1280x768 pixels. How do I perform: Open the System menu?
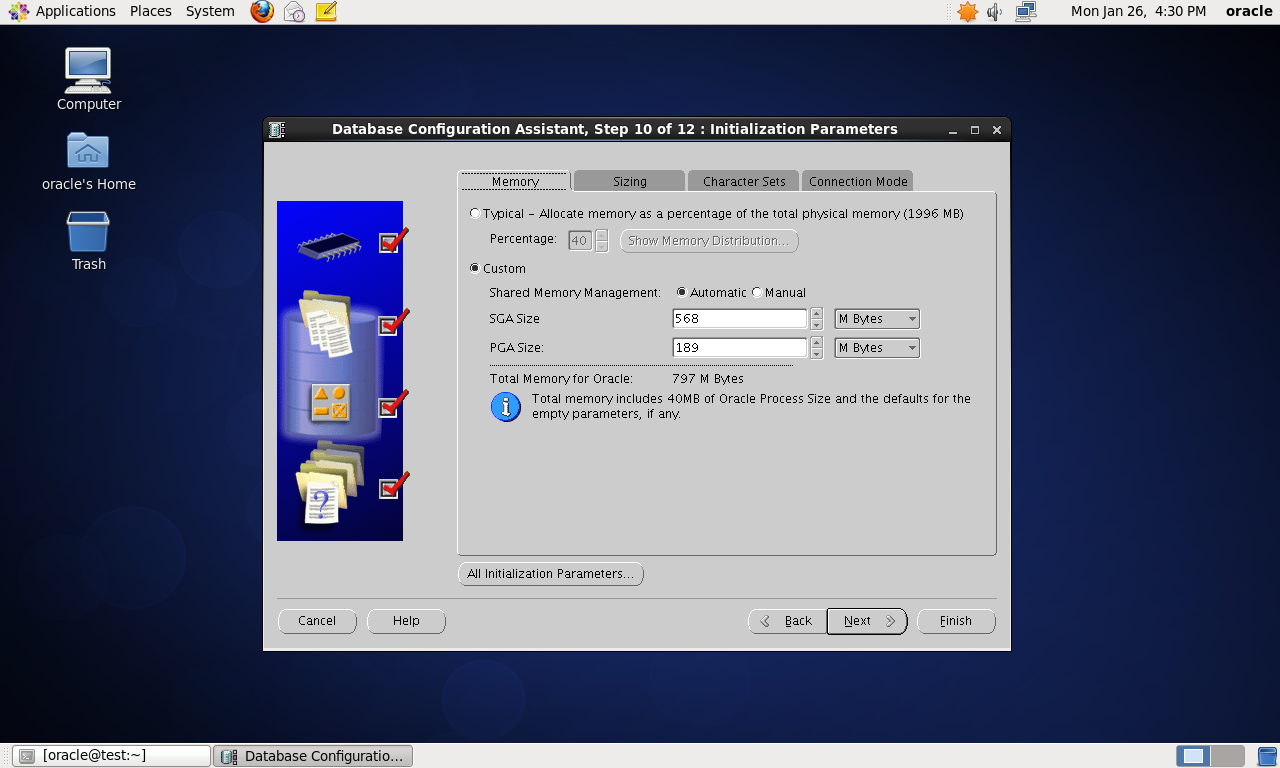coord(210,11)
